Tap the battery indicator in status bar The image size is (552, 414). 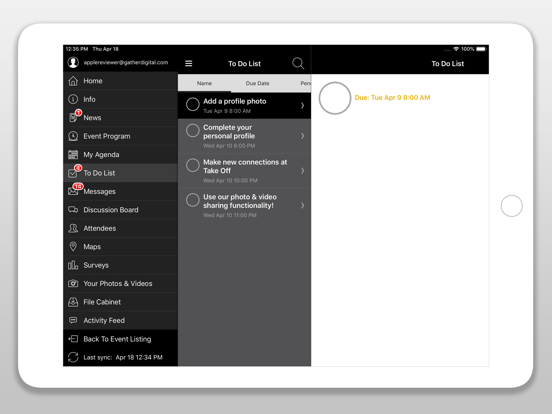click(x=481, y=49)
